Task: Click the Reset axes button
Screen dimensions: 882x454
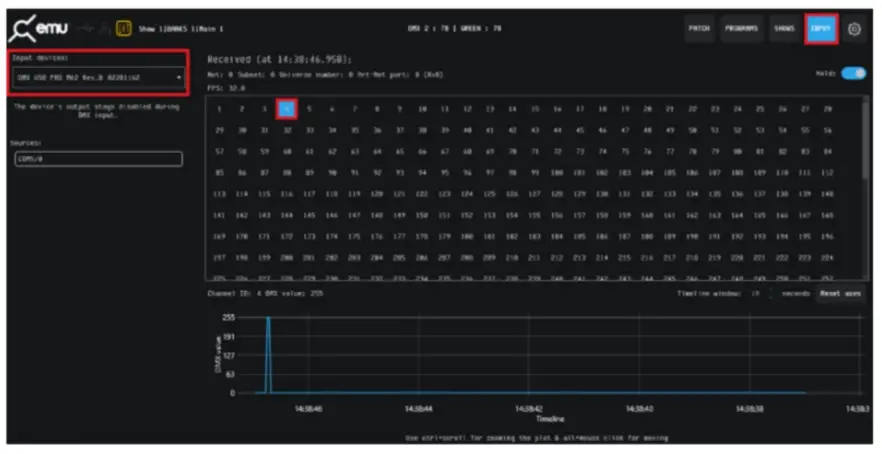Action: coord(840,294)
